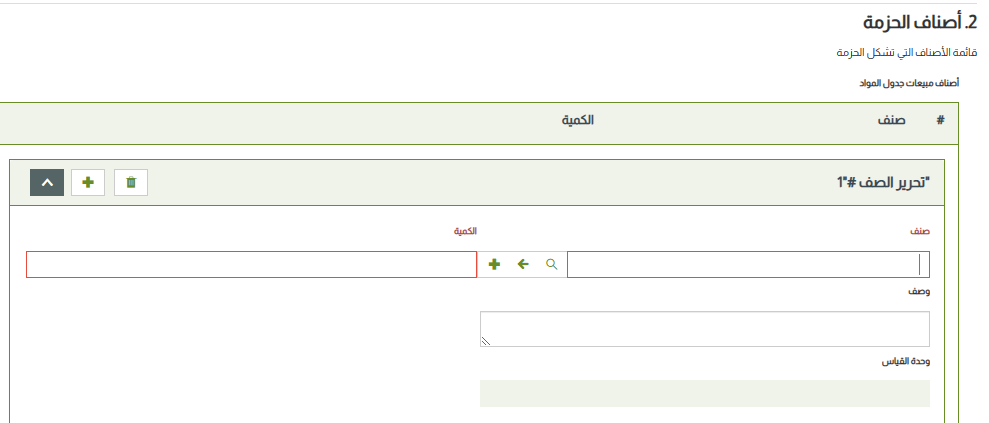Click the وصف description text area
Viewport: 989px width, 423px height.
[705, 329]
